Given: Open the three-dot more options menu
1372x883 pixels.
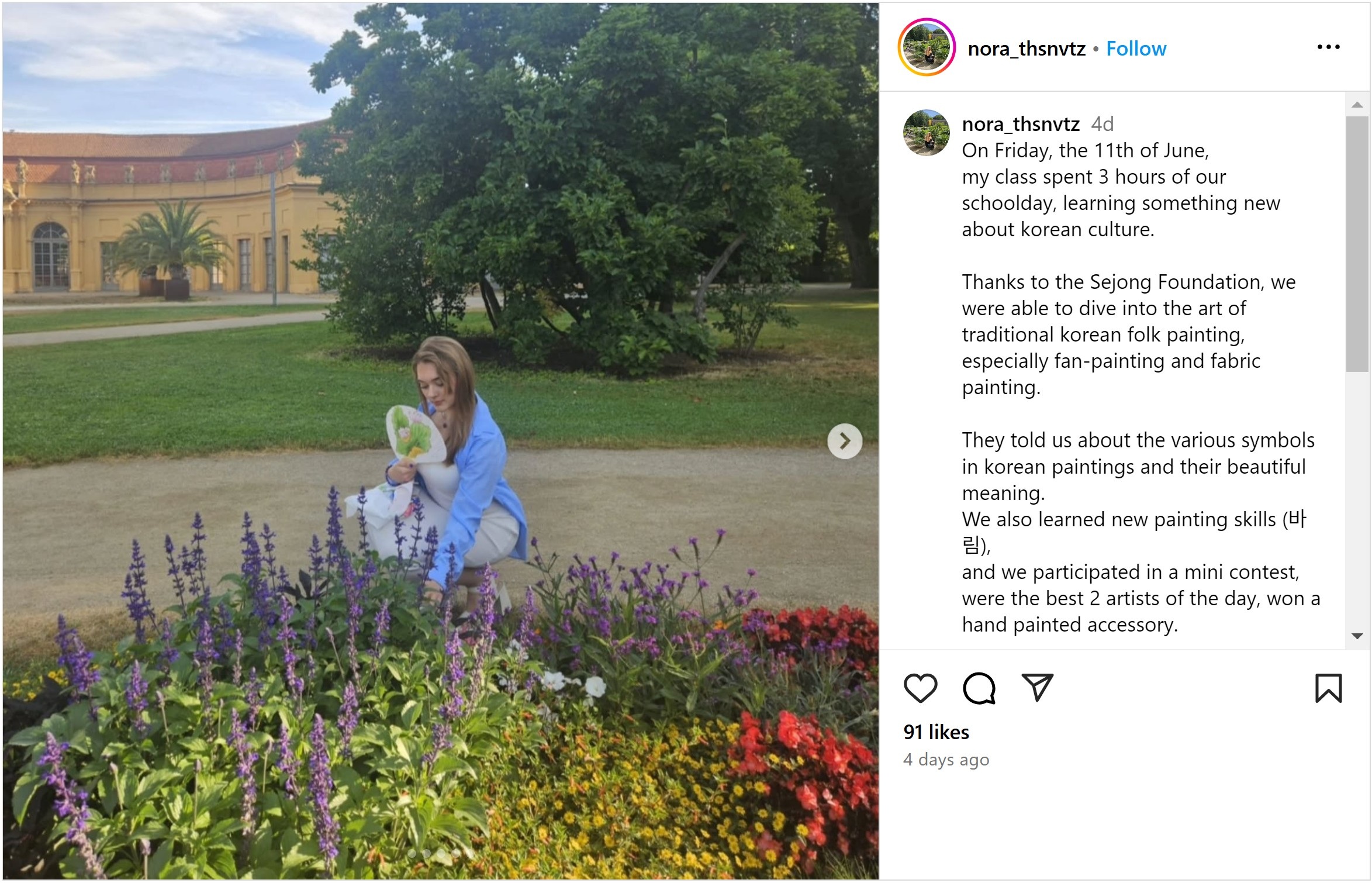Looking at the screenshot, I should pyautogui.click(x=1328, y=47).
